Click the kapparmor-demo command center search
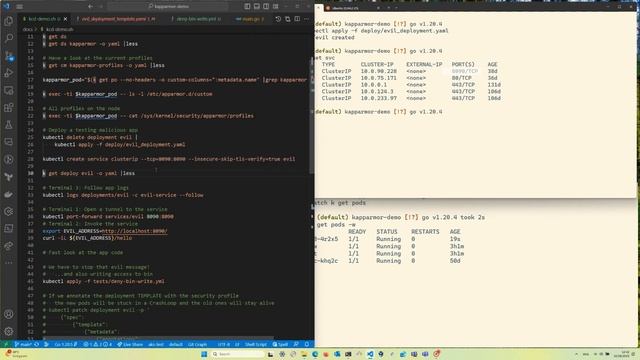 [168, 7]
